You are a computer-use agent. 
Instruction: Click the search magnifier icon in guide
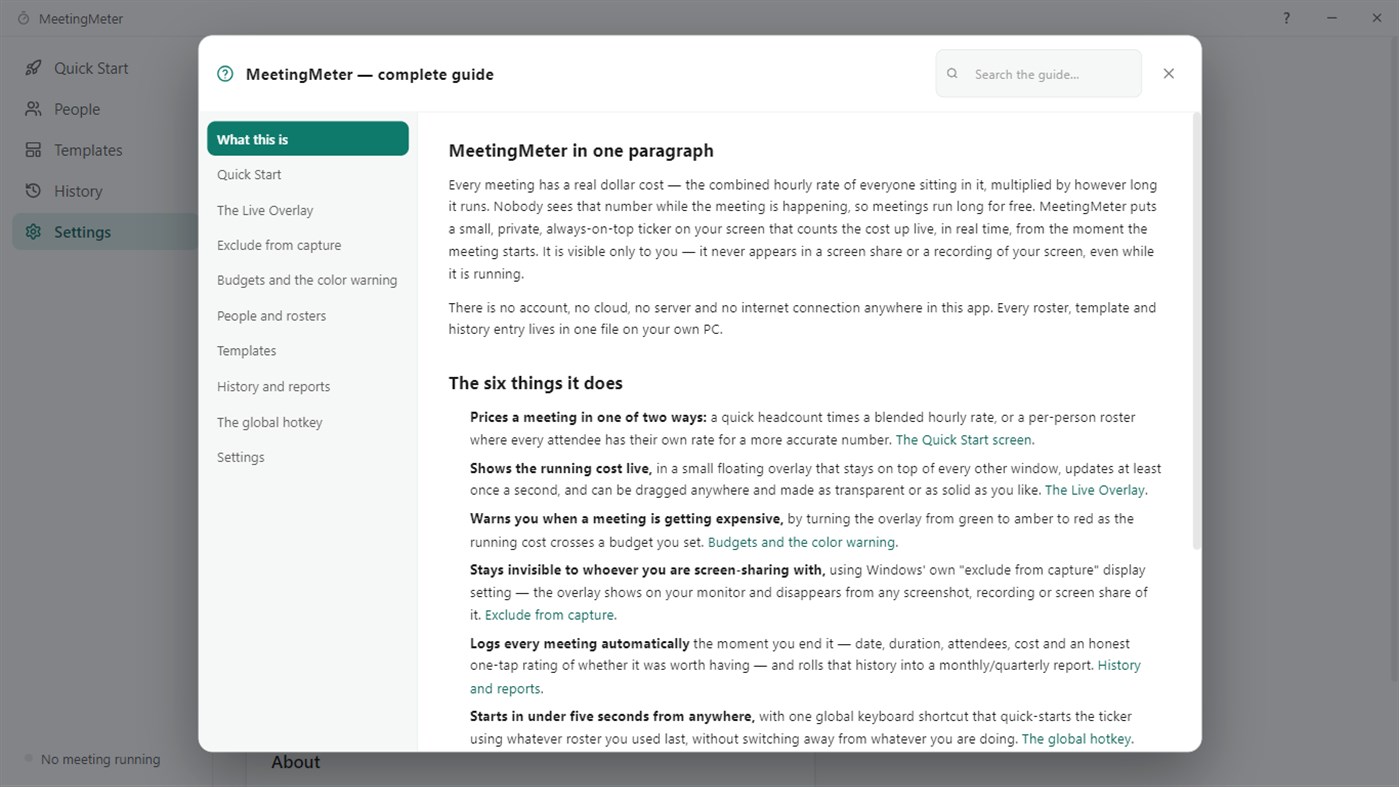click(x=952, y=74)
